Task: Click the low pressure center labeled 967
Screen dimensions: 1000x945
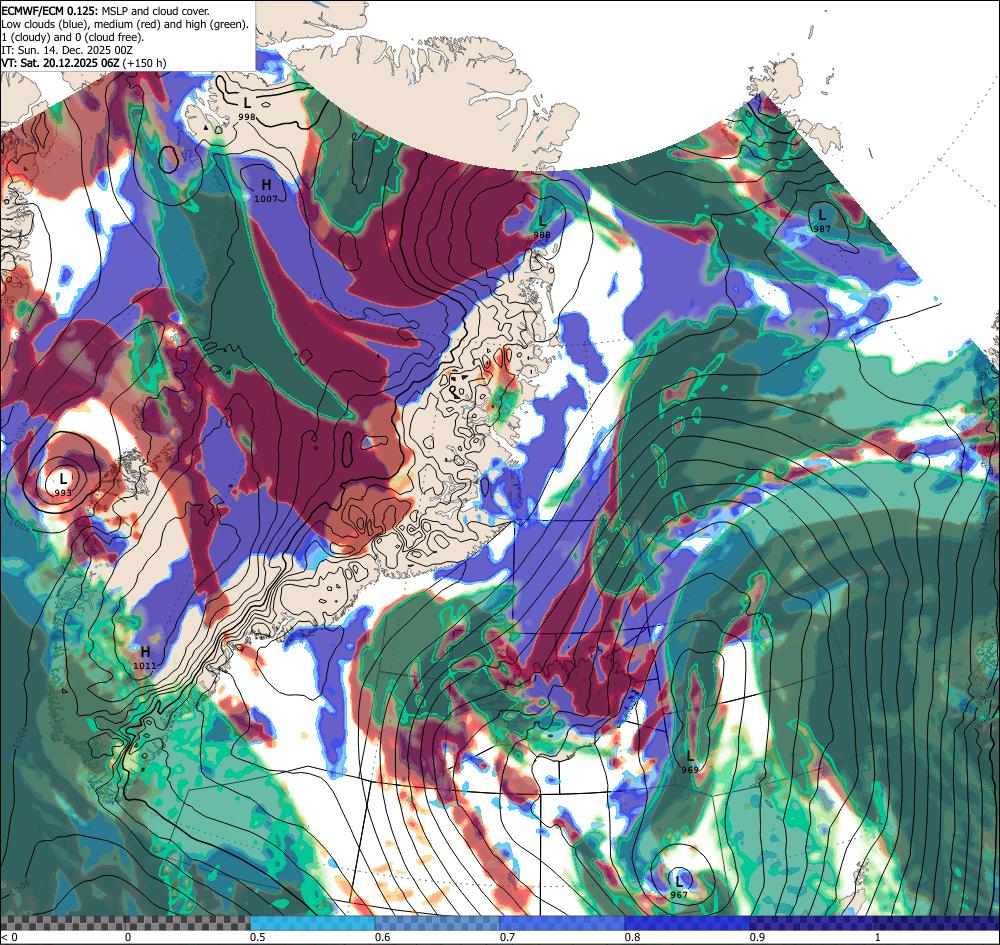Action: (679, 886)
